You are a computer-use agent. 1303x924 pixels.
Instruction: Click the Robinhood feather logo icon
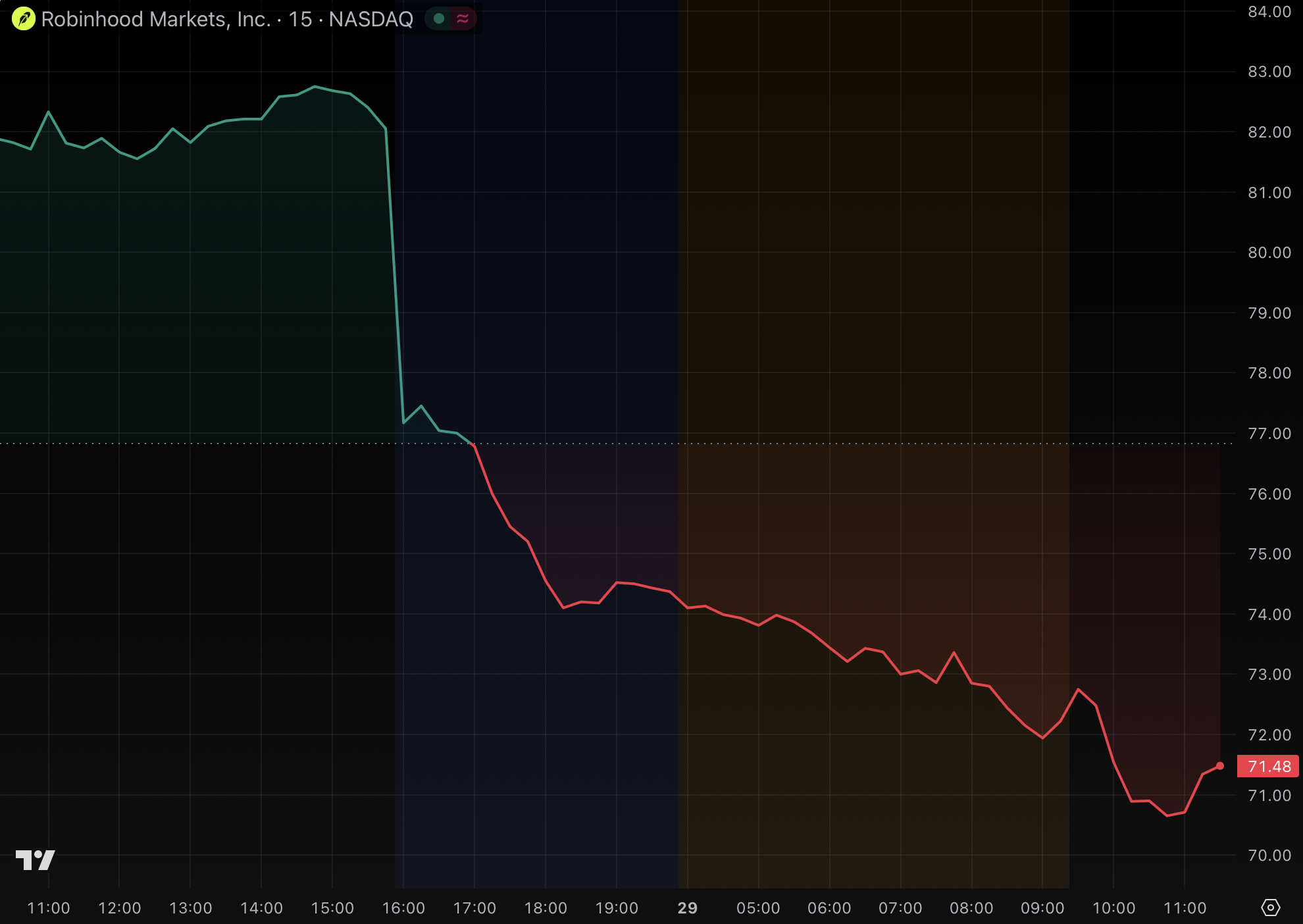click(x=24, y=19)
